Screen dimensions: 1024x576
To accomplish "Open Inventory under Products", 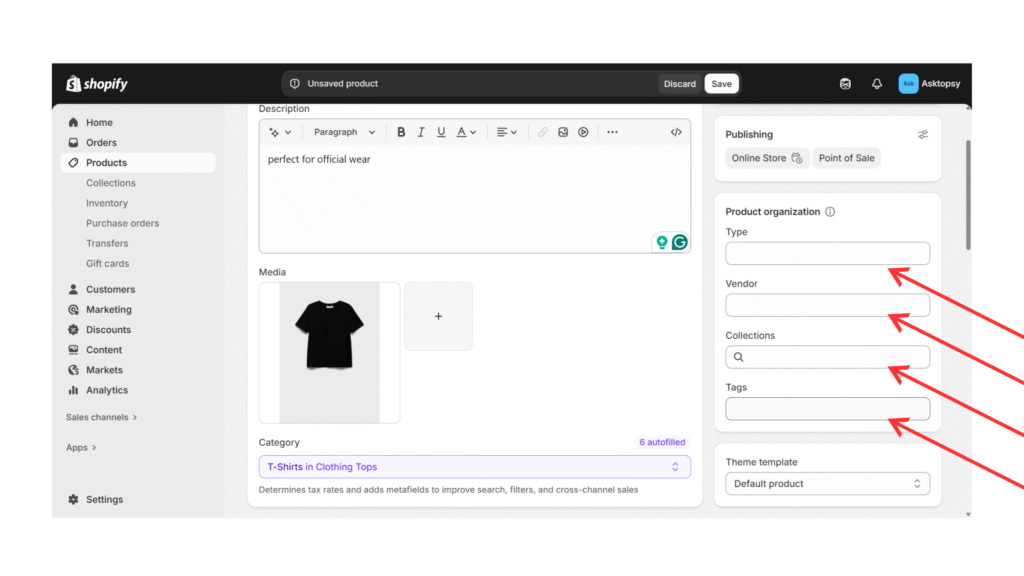I will [107, 203].
